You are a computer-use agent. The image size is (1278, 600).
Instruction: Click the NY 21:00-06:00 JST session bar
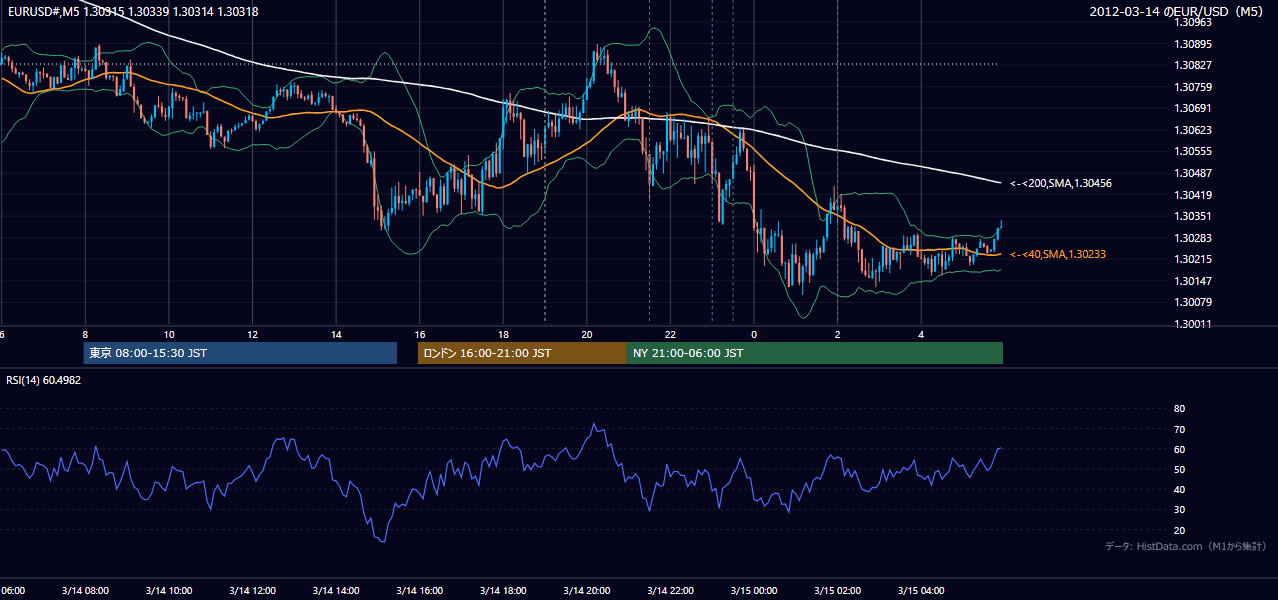(x=815, y=353)
